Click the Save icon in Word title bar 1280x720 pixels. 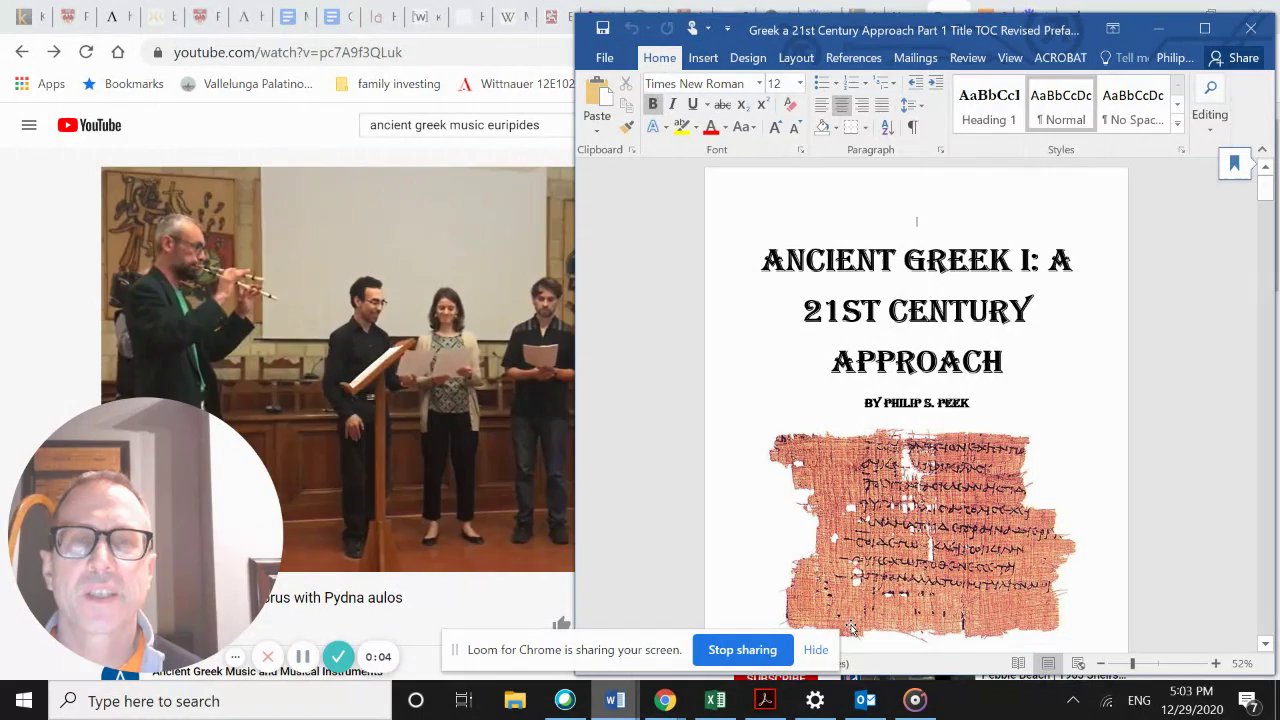tap(602, 29)
